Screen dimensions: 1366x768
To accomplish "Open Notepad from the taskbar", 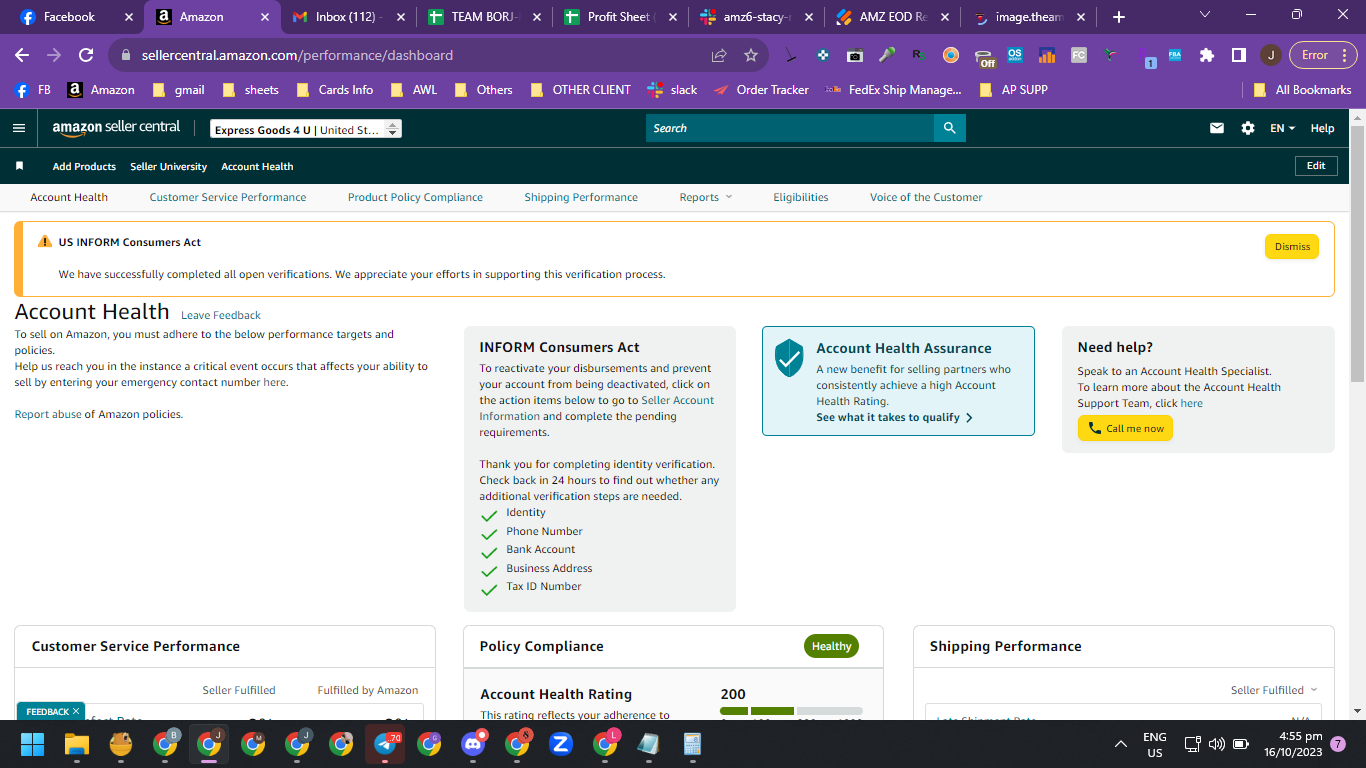I will tap(648, 744).
